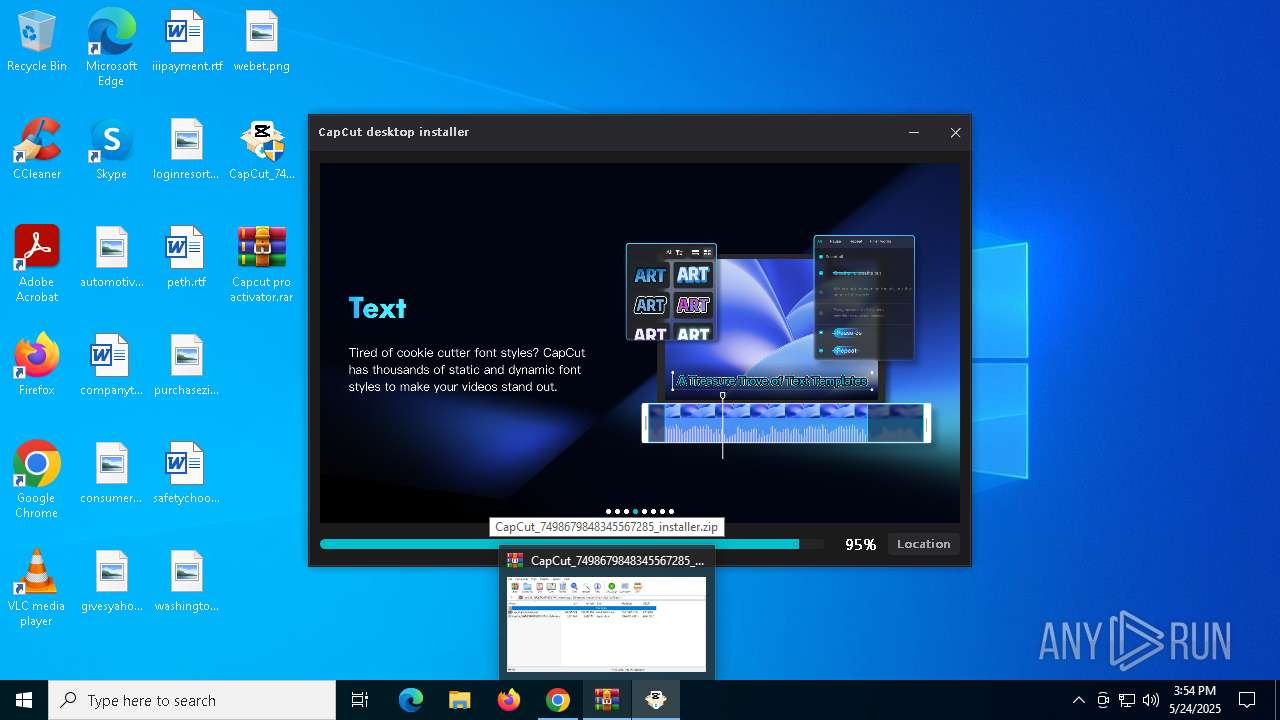Open network status tray icon
Viewport: 1280px width, 720px height.
(x=1127, y=700)
